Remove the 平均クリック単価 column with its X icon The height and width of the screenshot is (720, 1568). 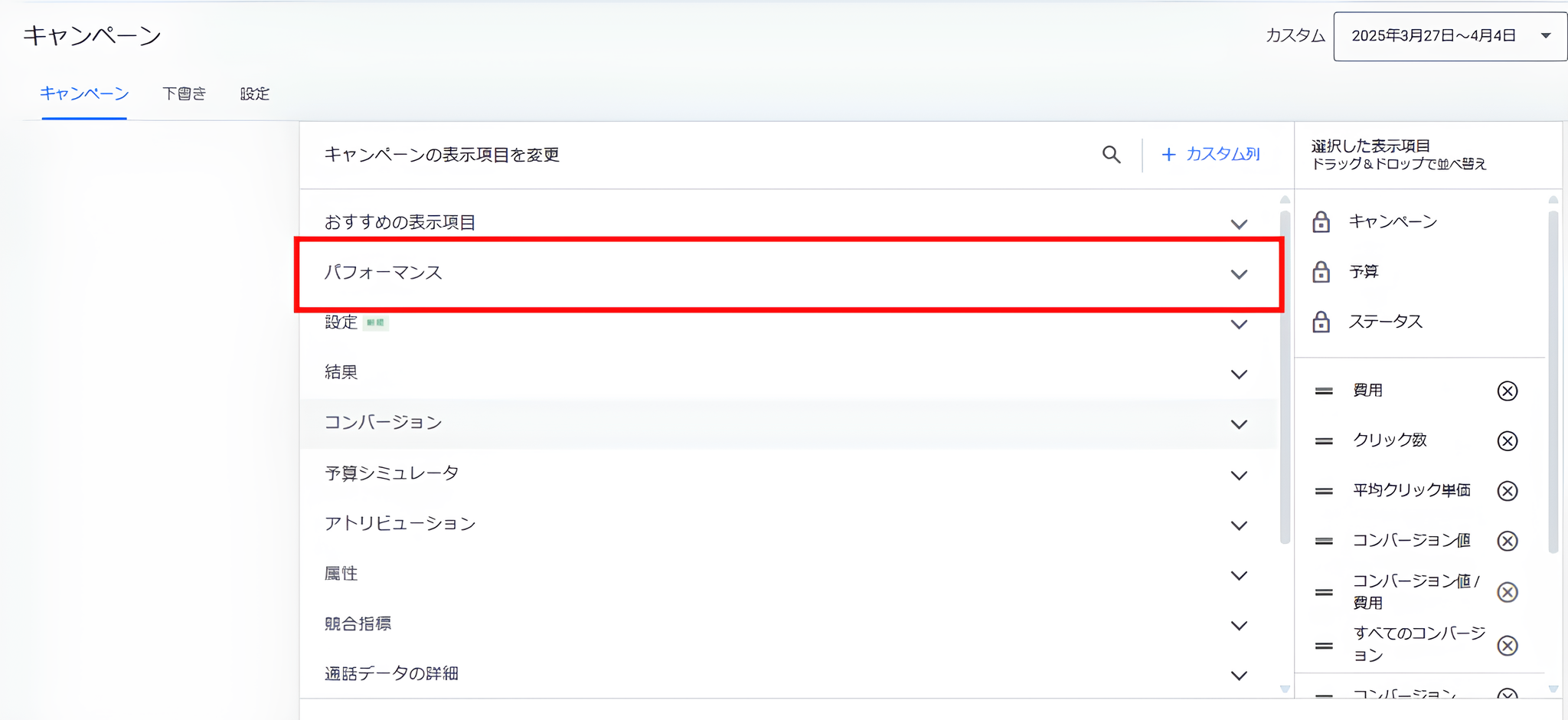coord(1507,491)
